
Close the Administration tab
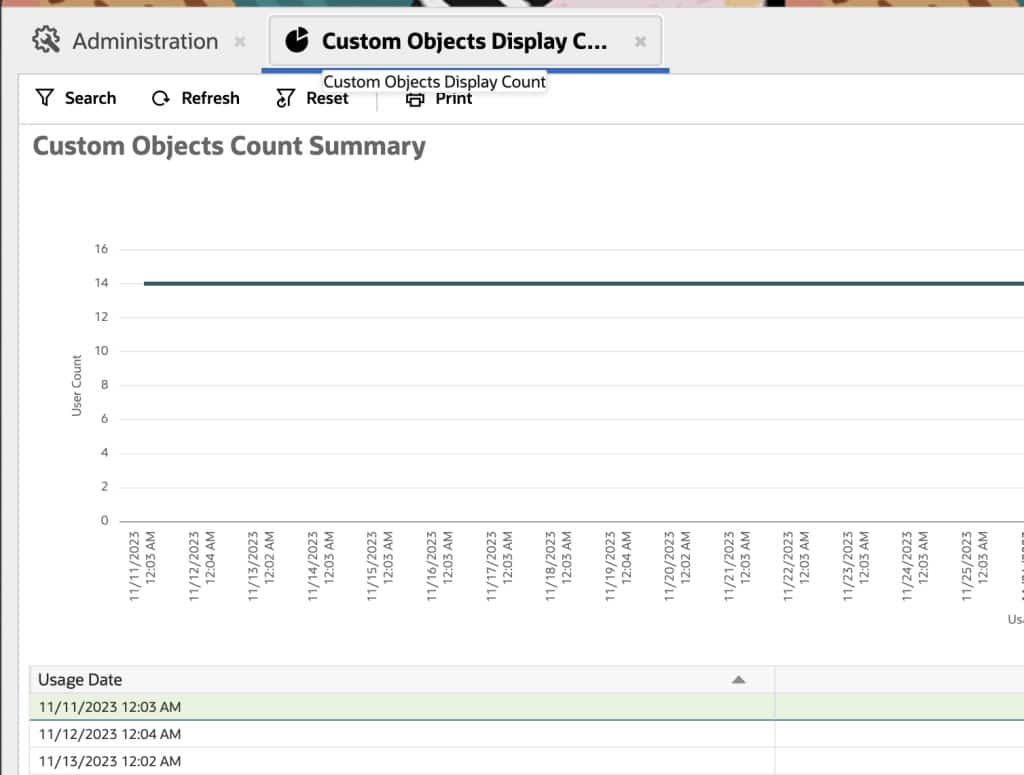[x=238, y=42]
